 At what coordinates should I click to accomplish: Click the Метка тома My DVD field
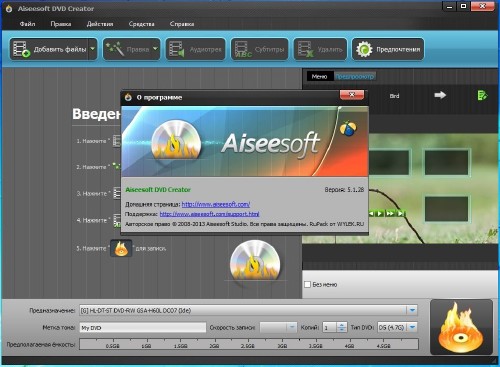pos(143,328)
